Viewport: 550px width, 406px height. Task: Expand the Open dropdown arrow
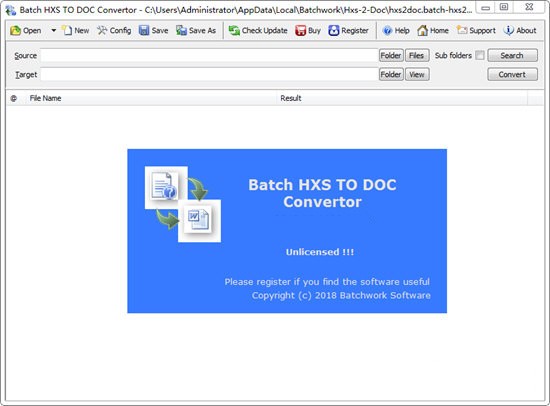[54, 31]
